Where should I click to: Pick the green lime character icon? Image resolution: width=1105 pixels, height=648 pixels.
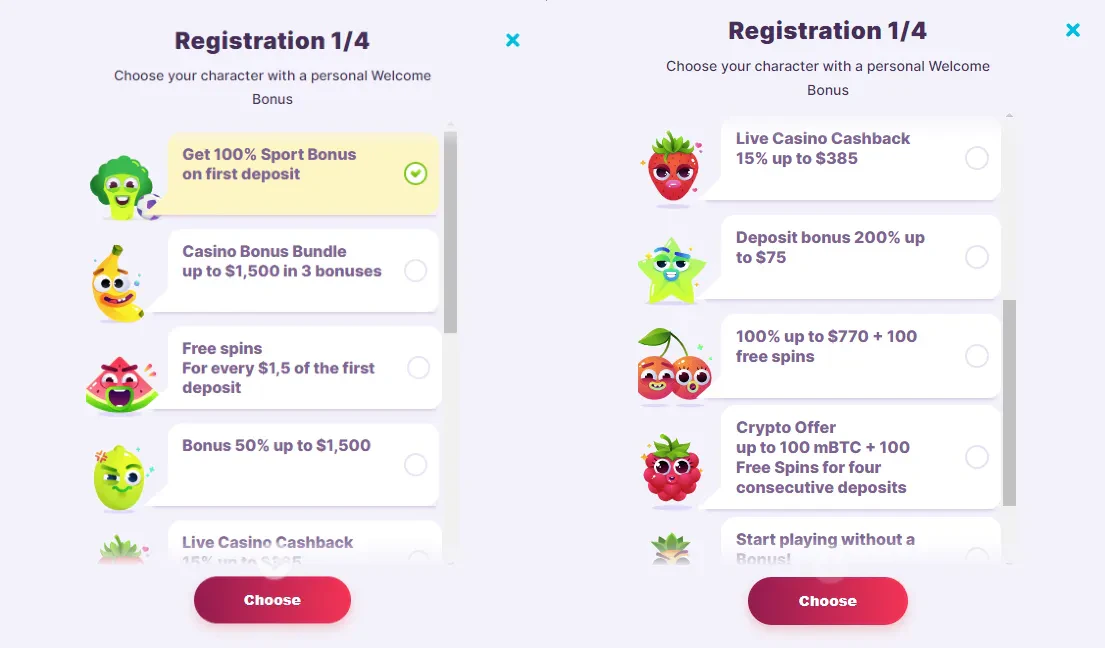[x=122, y=477]
